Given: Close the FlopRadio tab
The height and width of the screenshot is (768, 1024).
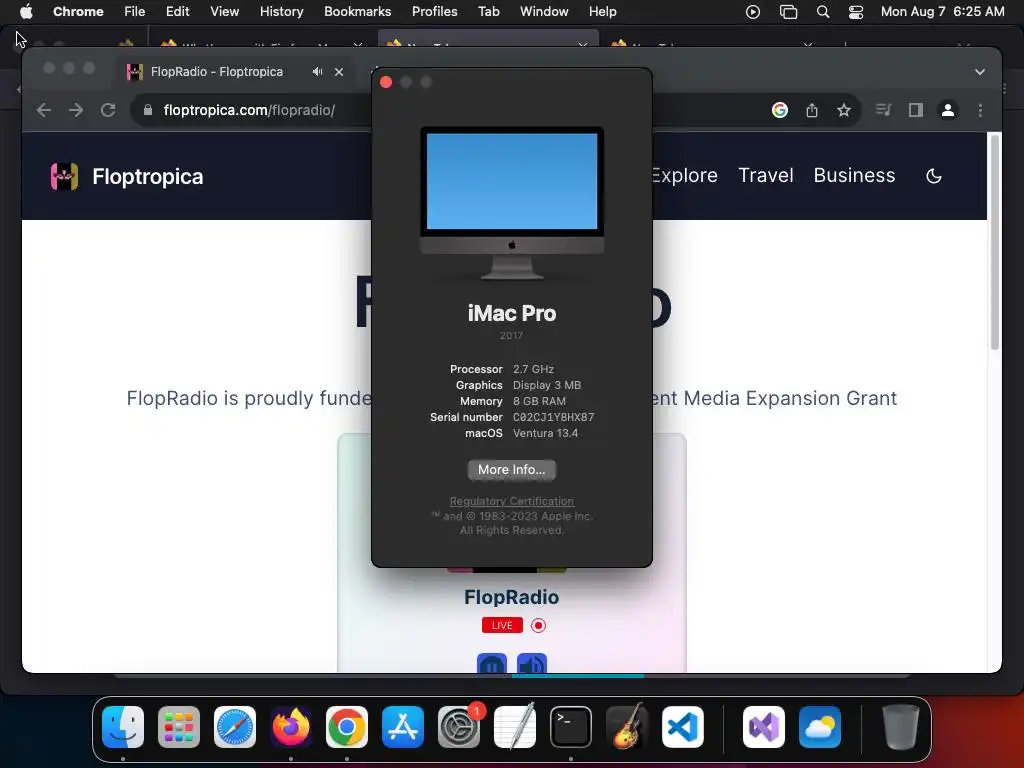Looking at the screenshot, I should 339,72.
